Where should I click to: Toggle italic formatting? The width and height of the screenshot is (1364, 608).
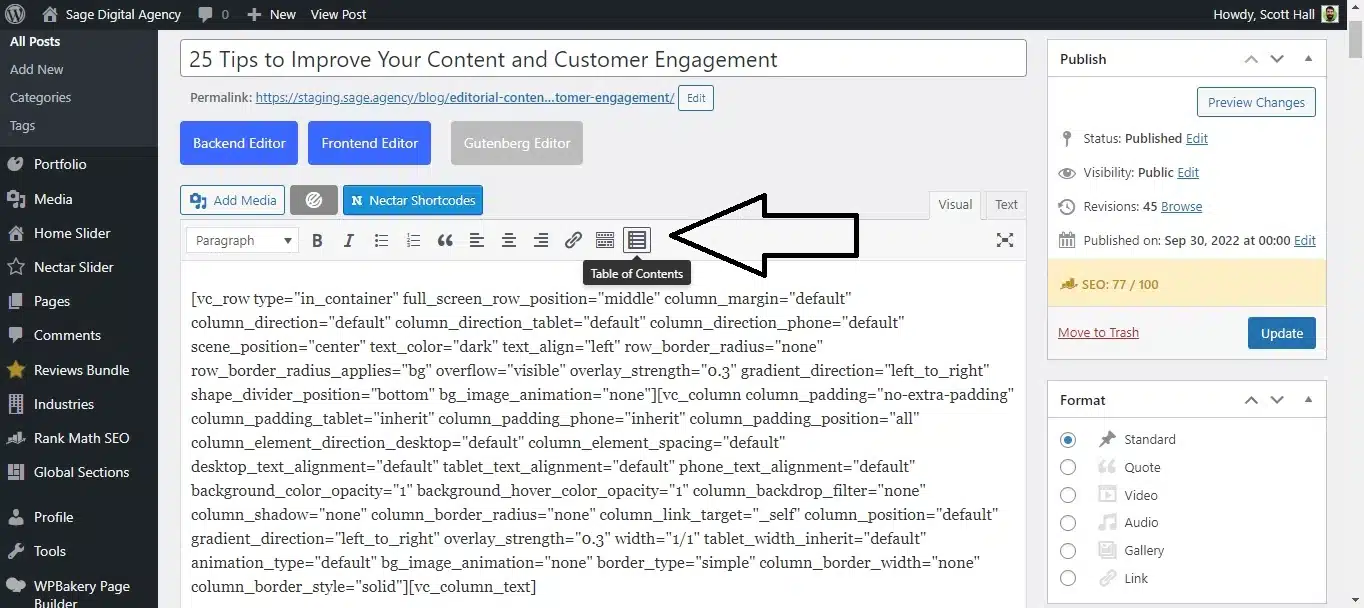point(349,240)
